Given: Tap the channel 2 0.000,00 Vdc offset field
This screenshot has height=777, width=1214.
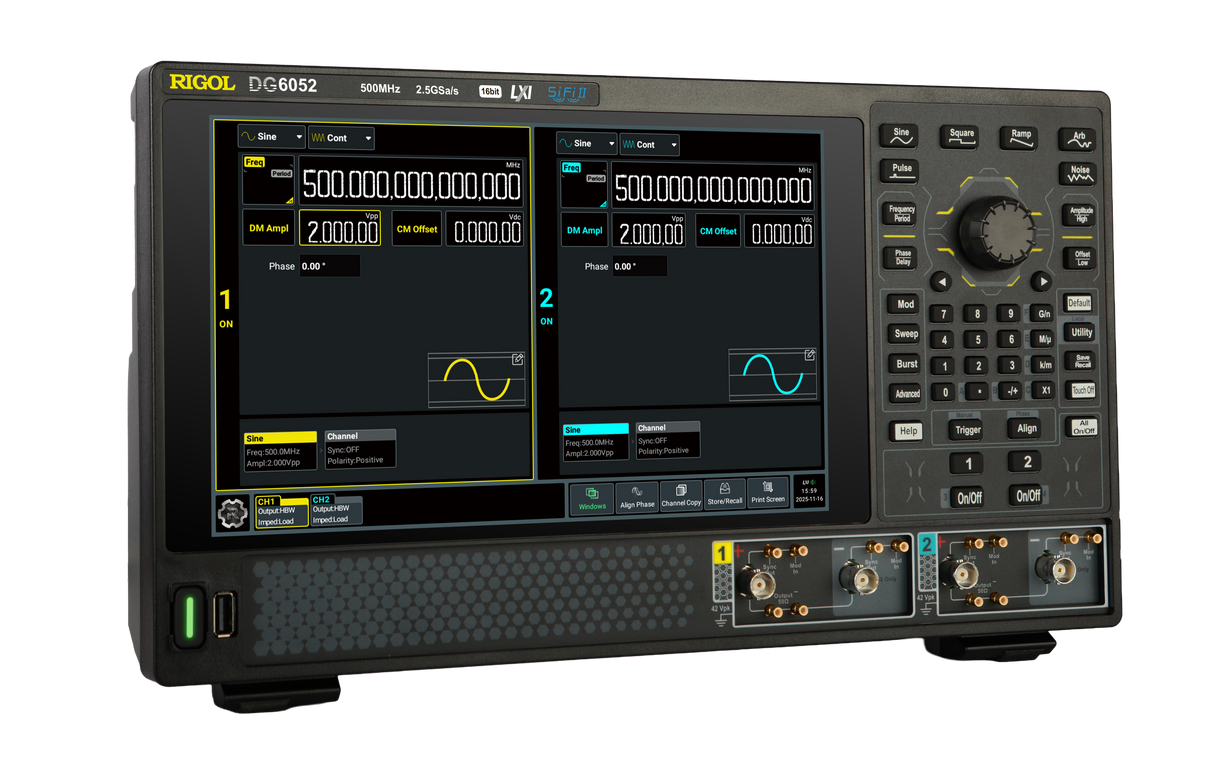Looking at the screenshot, I should pos(779,232).
